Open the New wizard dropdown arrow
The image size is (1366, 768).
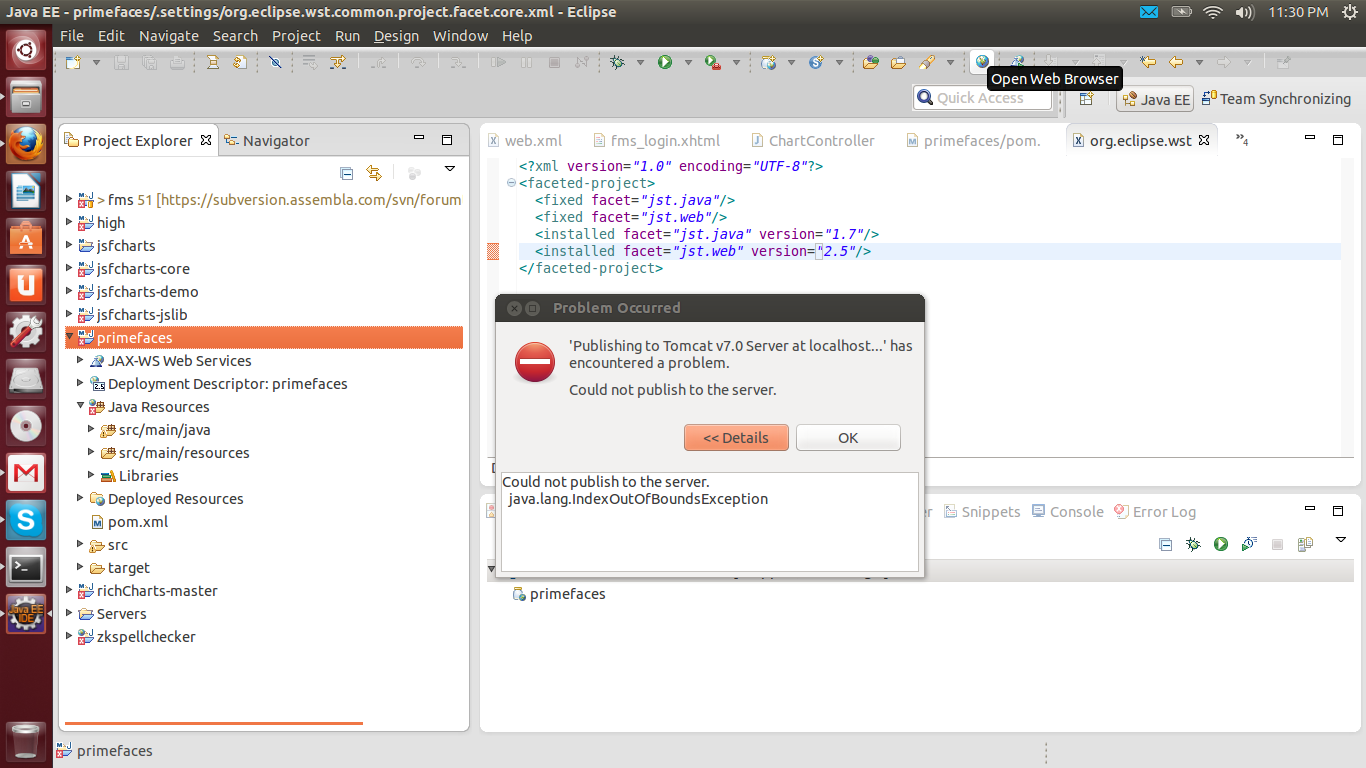96,62
